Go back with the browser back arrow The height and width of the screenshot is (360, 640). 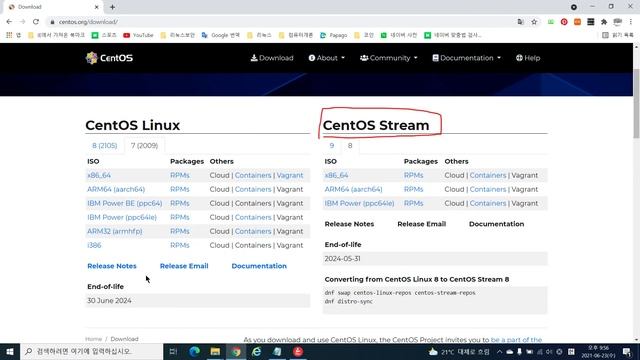[x=9, y=22]
